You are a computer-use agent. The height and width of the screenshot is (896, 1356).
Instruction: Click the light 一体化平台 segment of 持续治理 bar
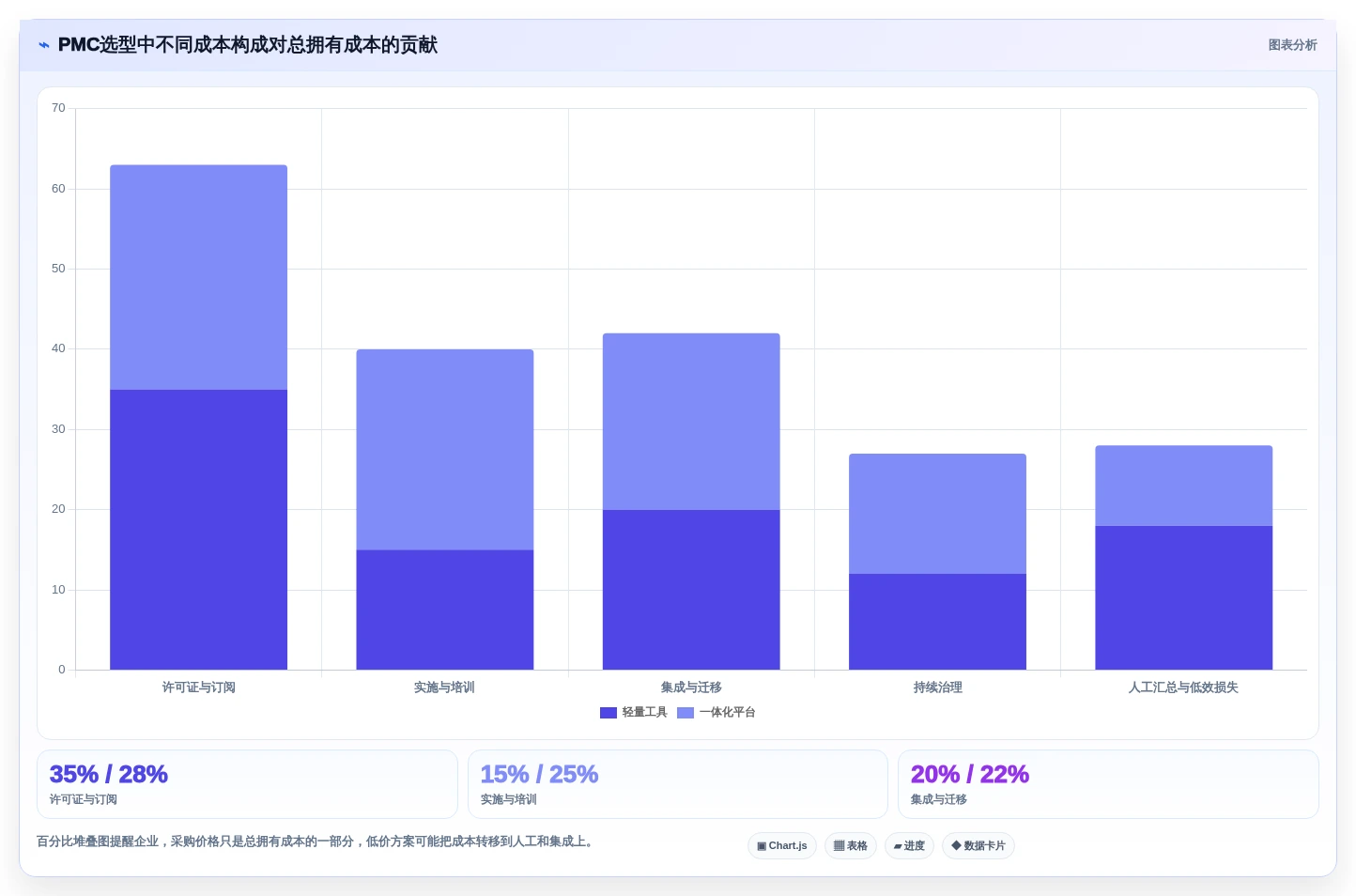(x=937, y=514)
